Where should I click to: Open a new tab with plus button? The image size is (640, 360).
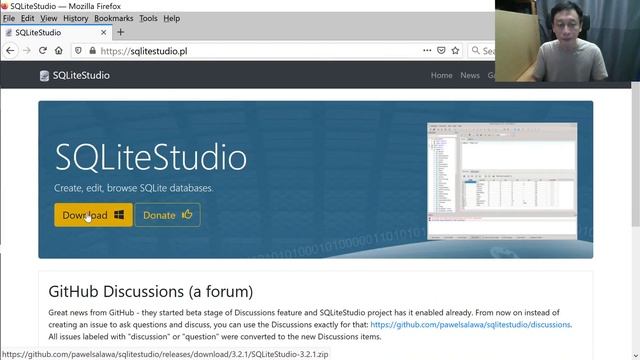[120, 32]
